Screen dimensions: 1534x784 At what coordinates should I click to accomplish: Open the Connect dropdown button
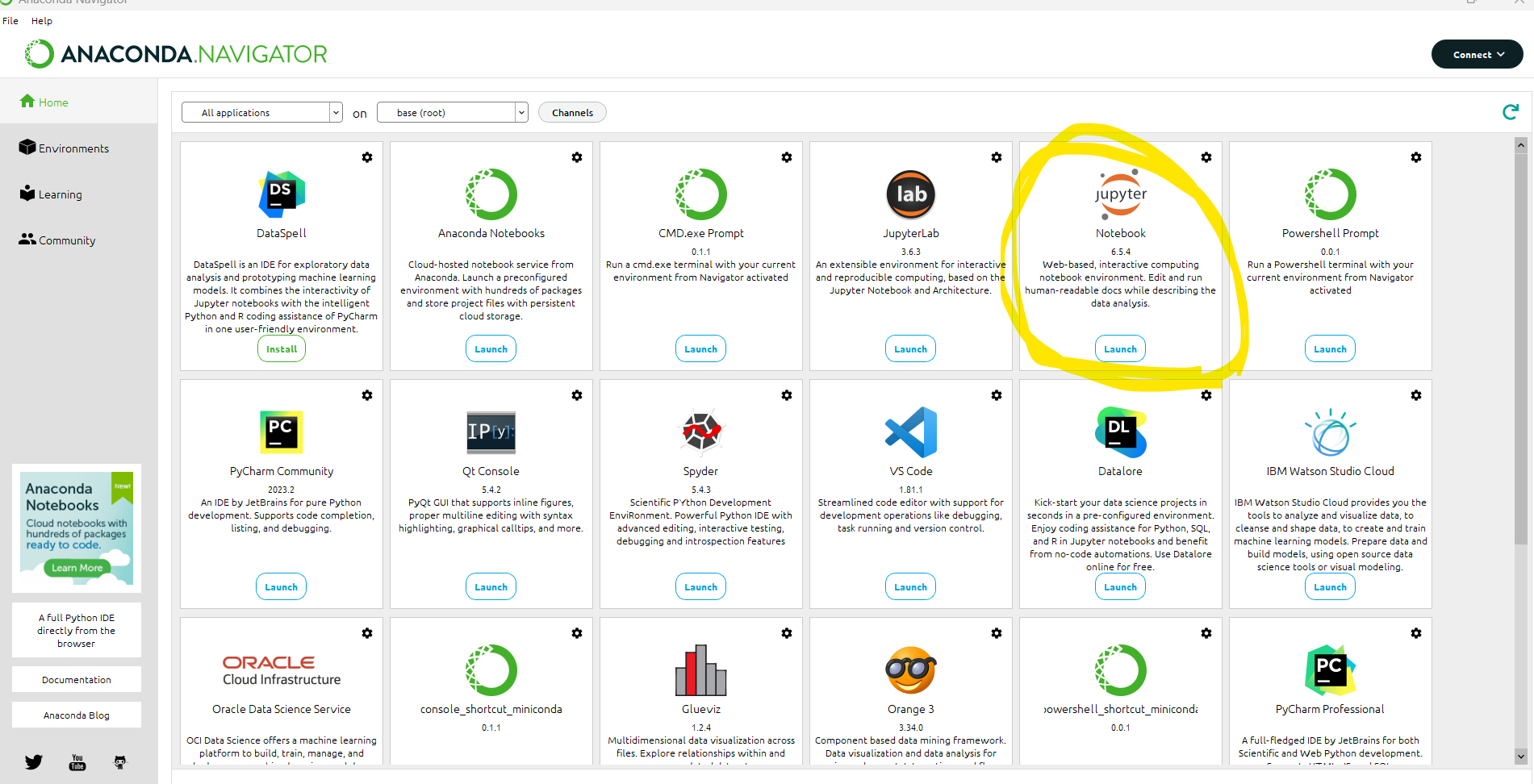(x=1477, y=54)
